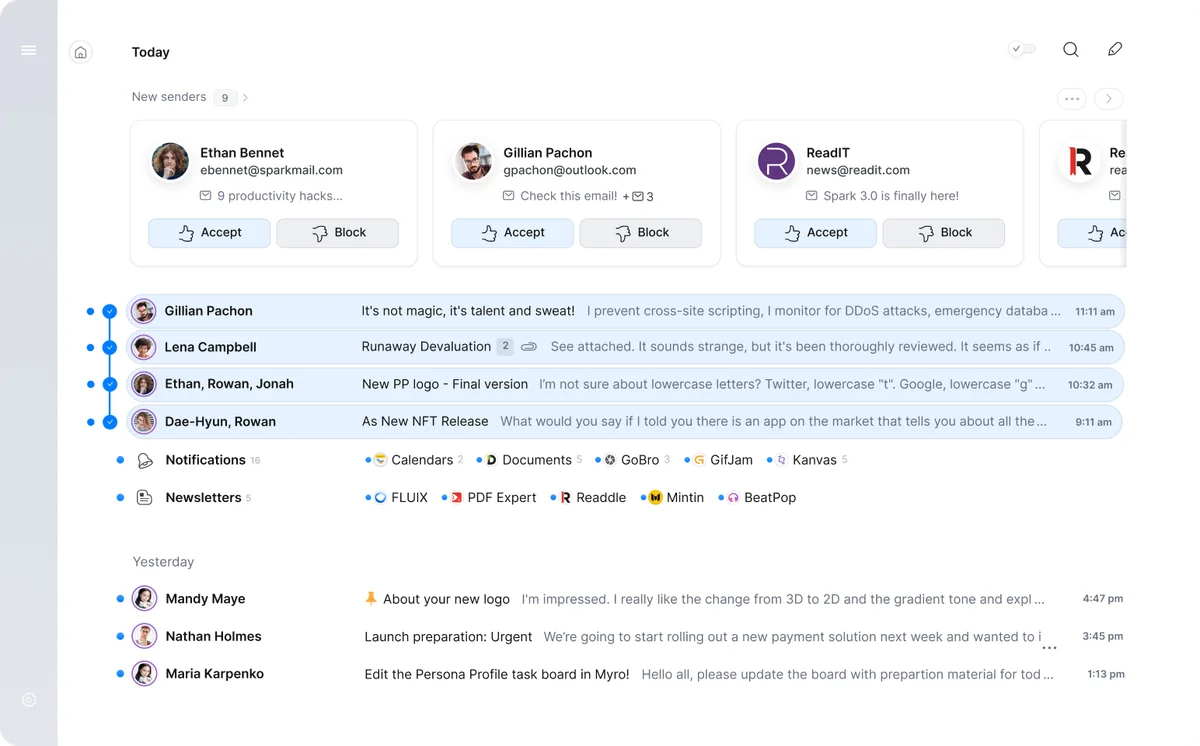Viewport: 1200px width, 746px height.
Task: Open the sidebar hamburger menu
Action: (x=28, y=49)
